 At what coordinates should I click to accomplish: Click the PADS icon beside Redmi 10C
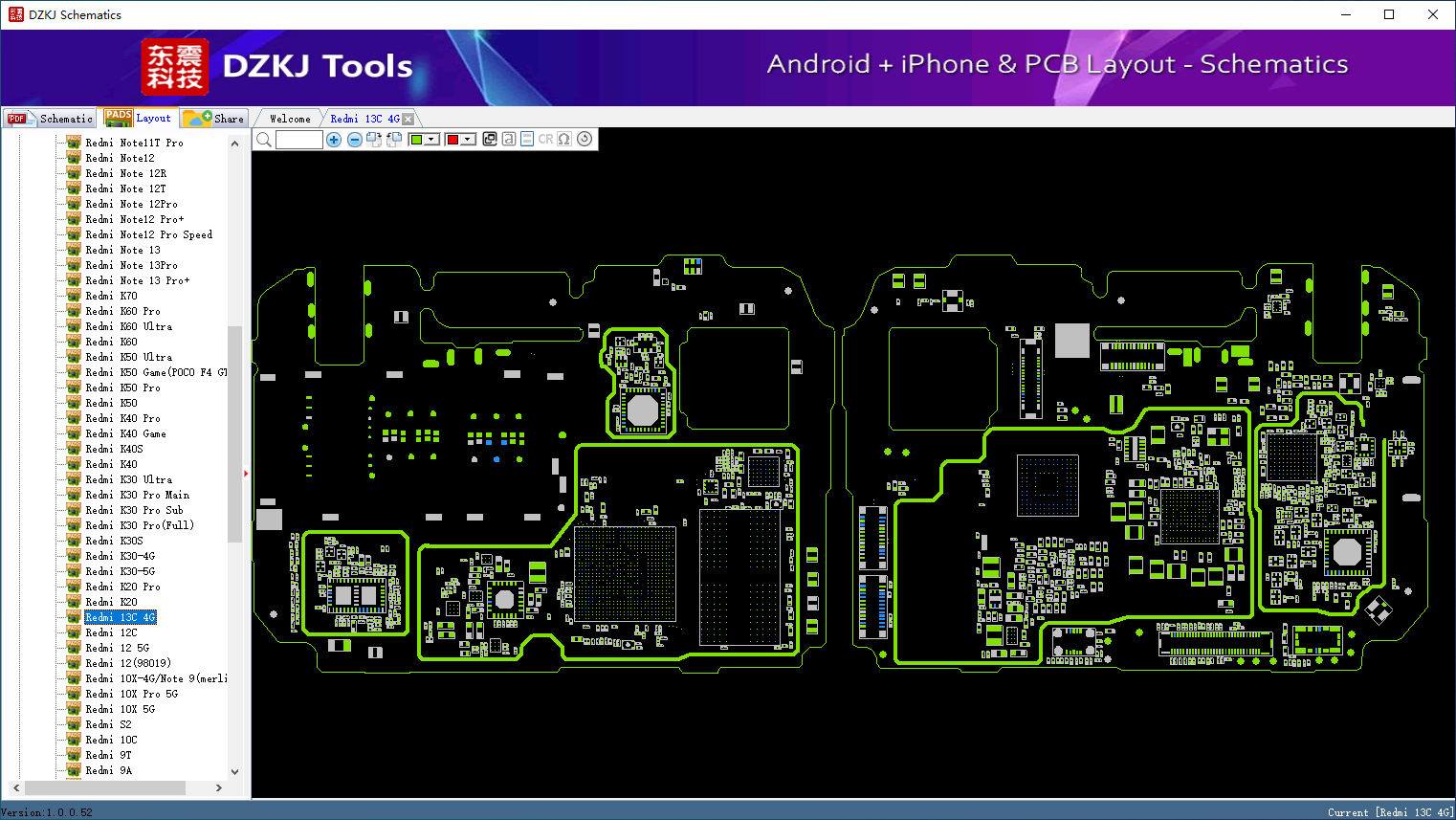[74, 740]
